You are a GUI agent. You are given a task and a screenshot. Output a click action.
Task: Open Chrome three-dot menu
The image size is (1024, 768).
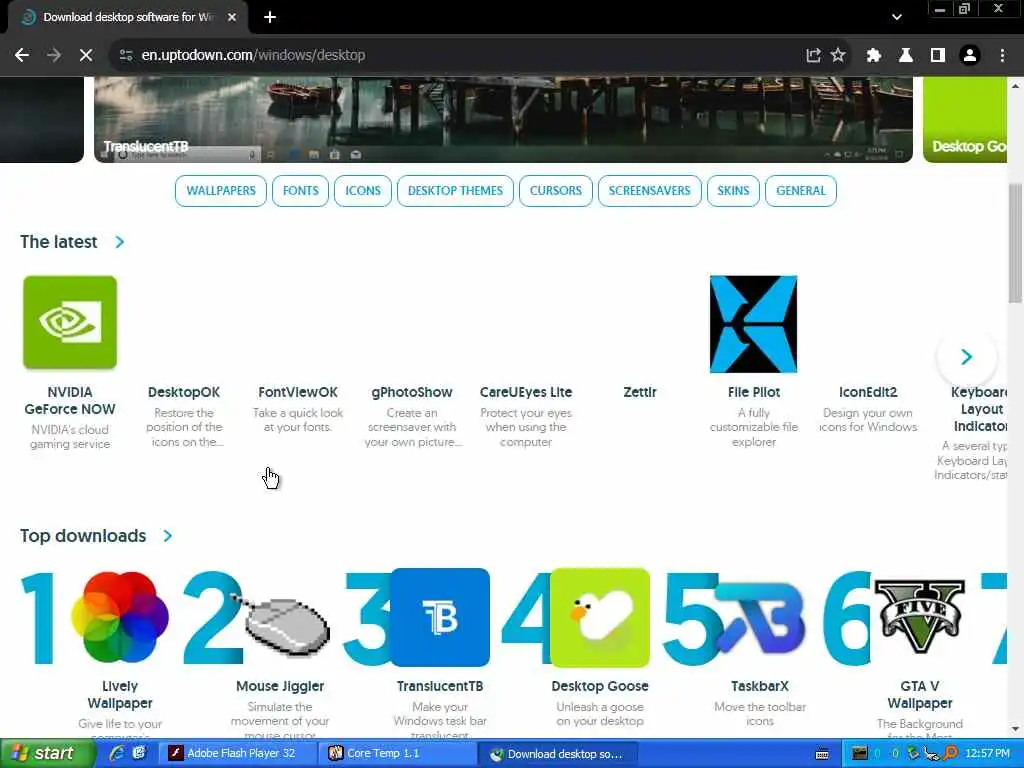1002,55
